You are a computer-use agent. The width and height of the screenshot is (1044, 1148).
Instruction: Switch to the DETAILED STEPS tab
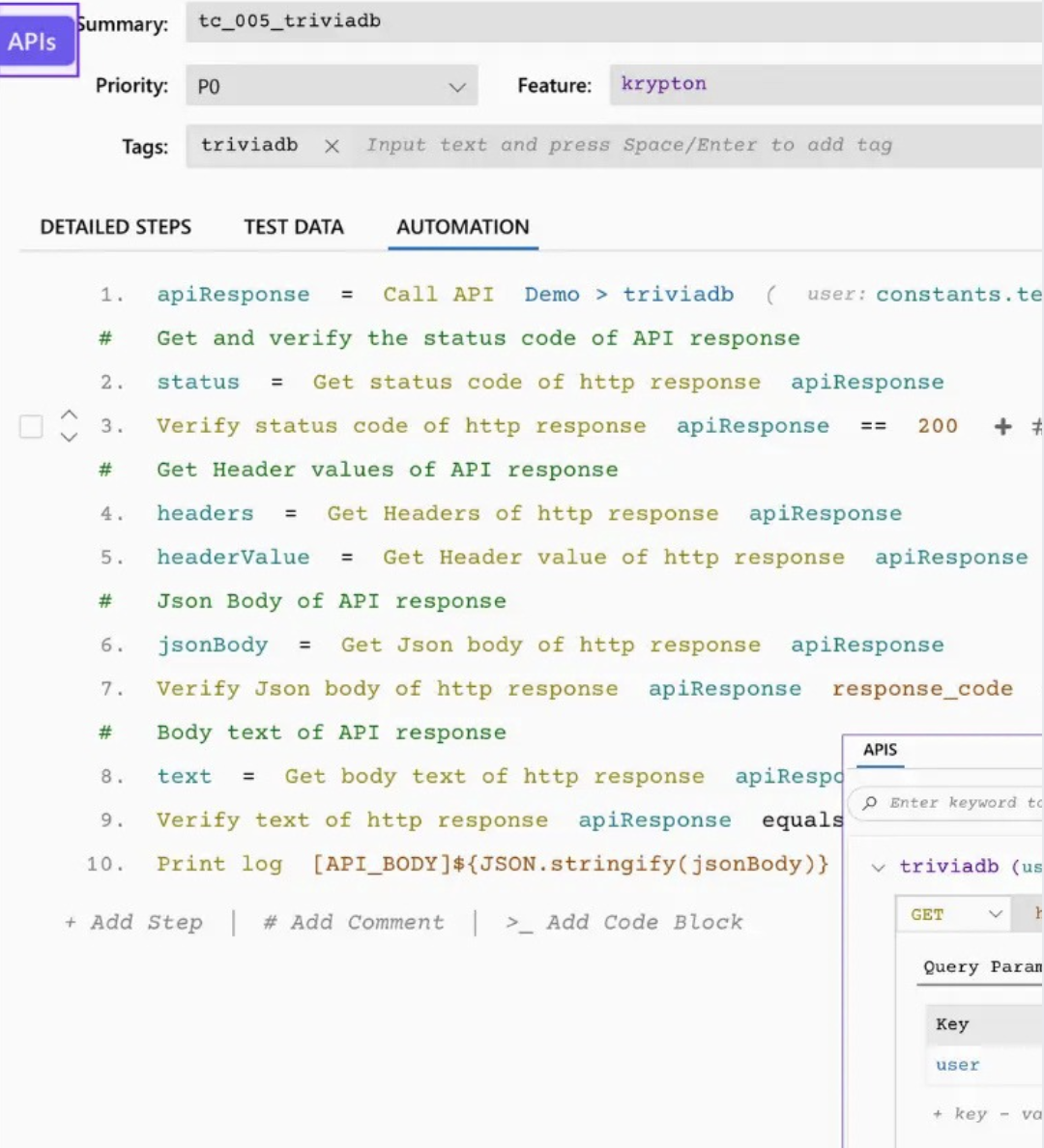click(115, 226)
